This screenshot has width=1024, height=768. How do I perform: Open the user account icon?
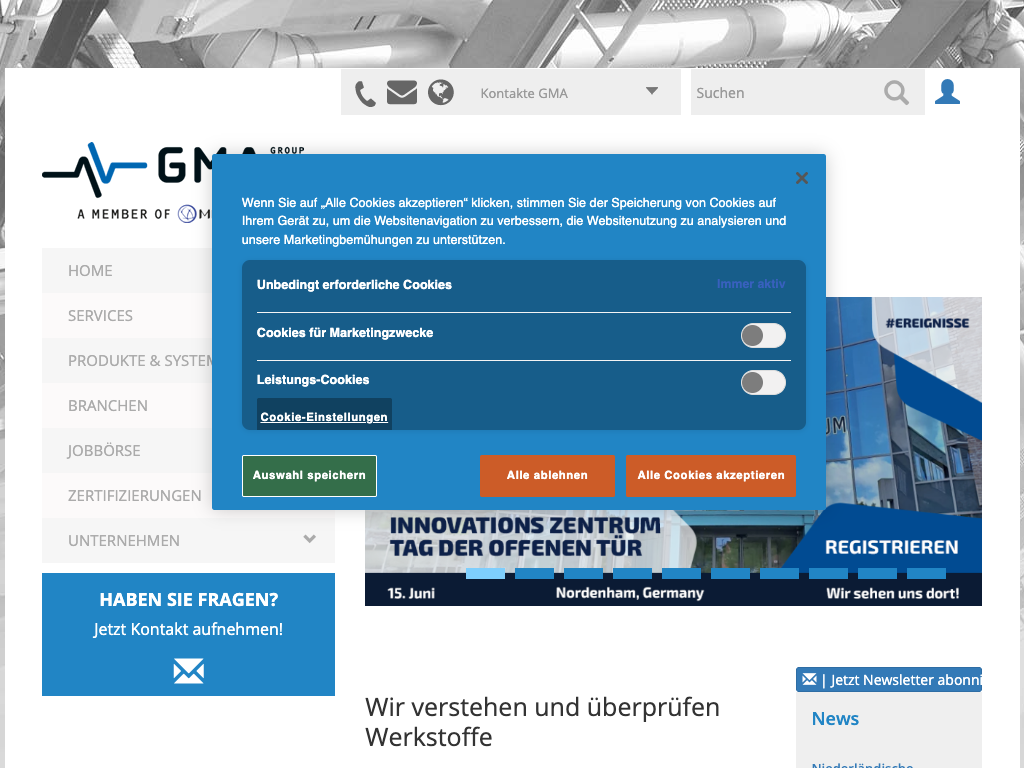pyautogui.click(x=947, y=92)
